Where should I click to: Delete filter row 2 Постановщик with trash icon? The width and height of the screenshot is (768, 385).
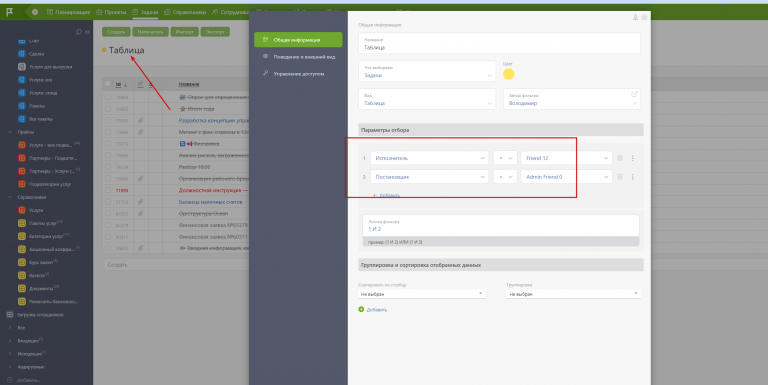tap(620, 177)
